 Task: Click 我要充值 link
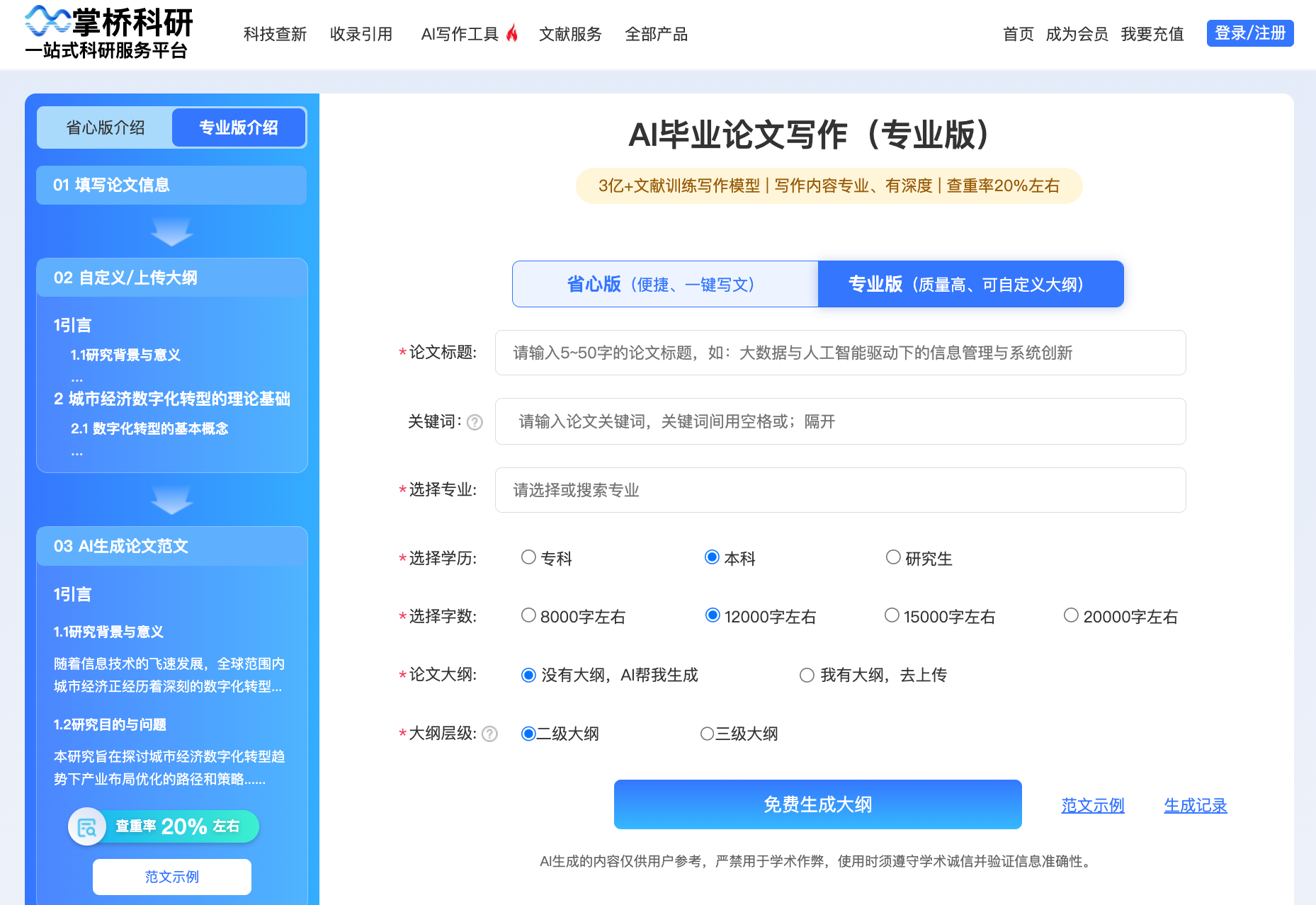[1152, 34]
